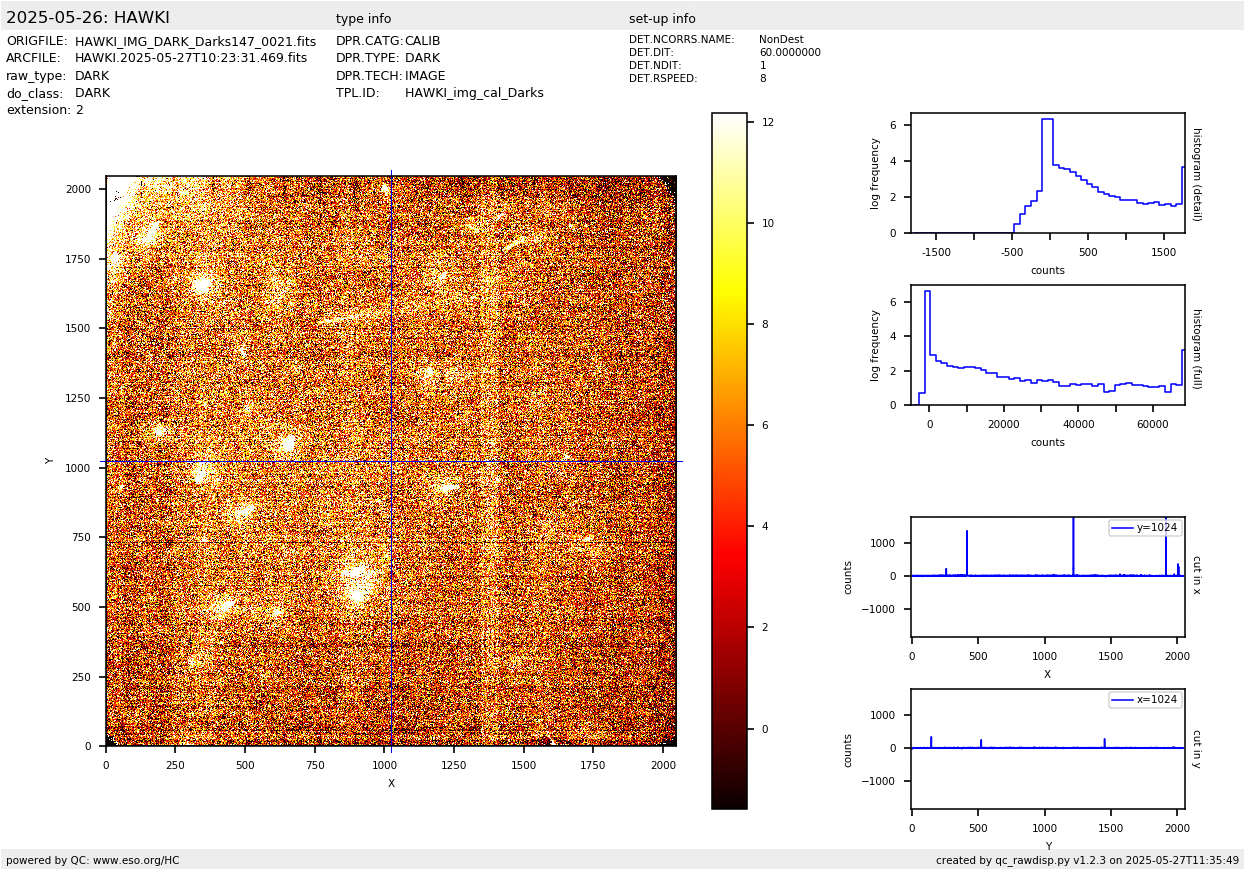Select the type info header

pos(363,19)
